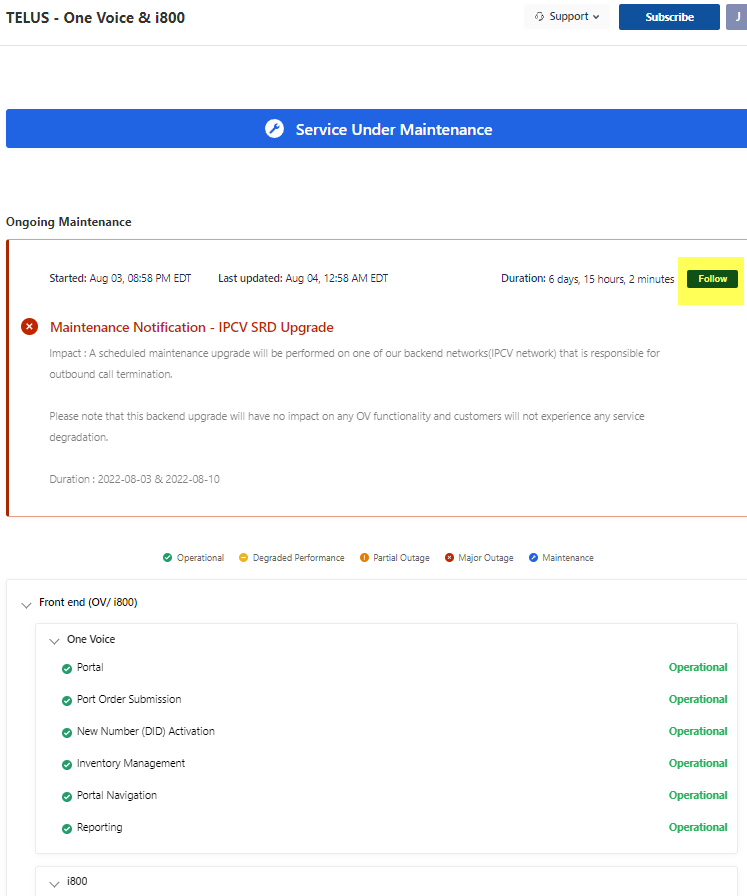Open the Support dropdown menu
The height and width of the screenshot is (896, 747).
tap(566, 17)
